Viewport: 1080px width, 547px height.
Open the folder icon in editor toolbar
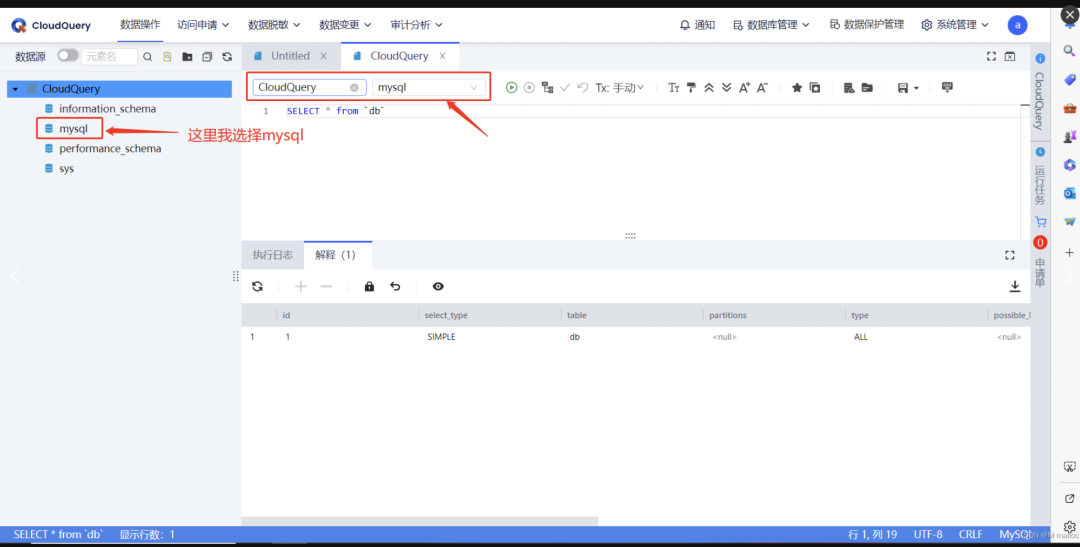tap(867, 87)
